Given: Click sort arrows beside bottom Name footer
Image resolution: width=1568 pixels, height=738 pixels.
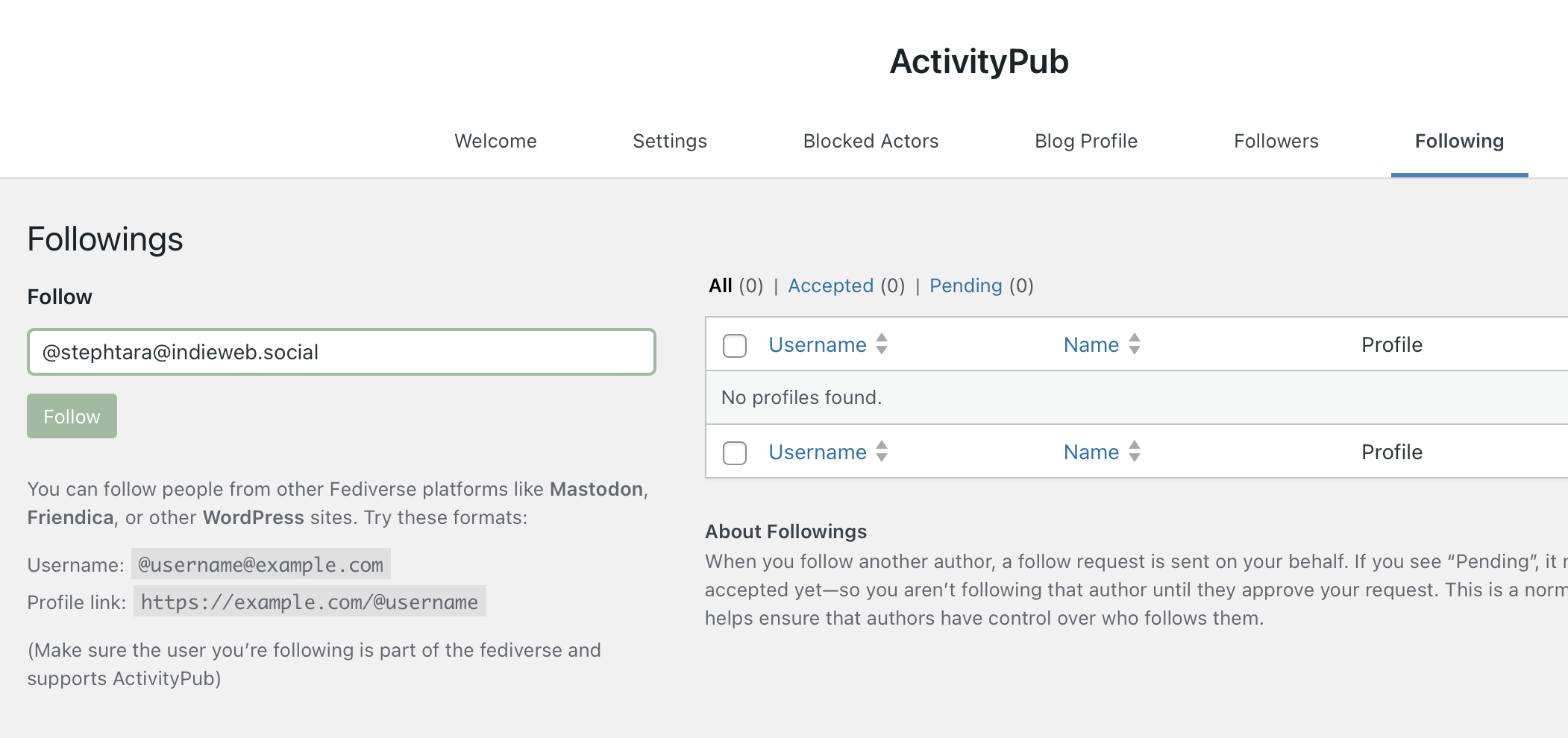Looking at the screenshot, I should pos(1134,452).
